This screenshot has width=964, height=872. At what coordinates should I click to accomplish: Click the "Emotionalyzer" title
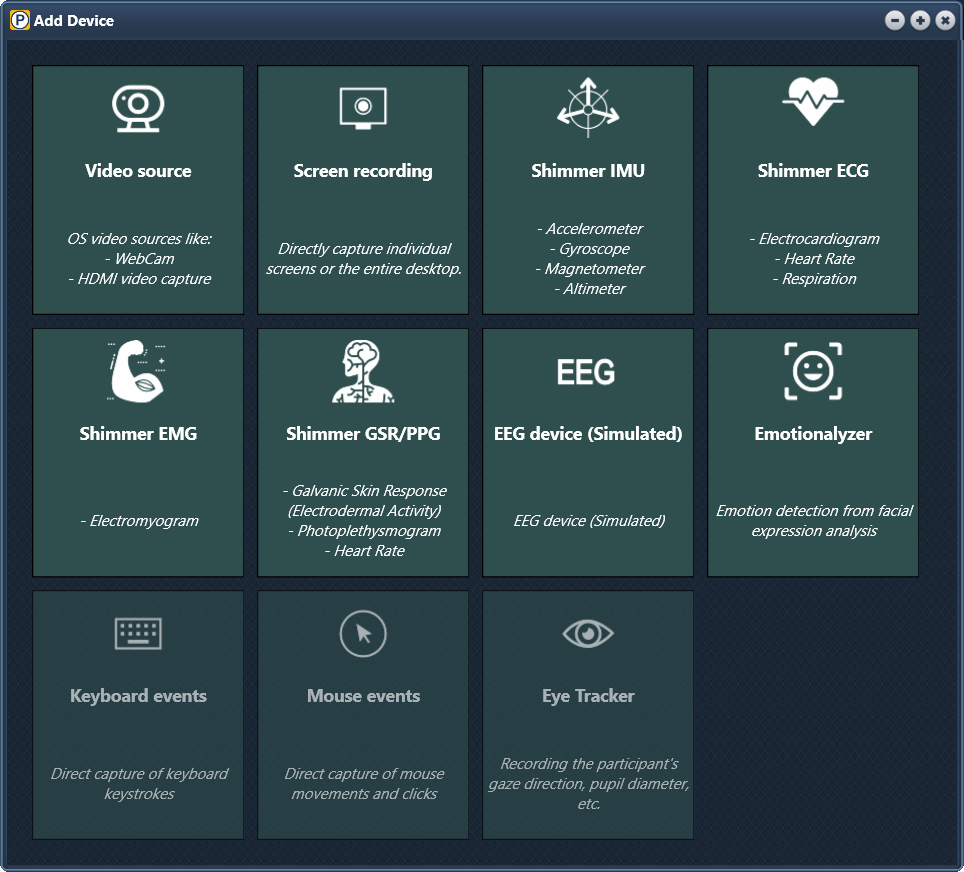click(x=813, y=434)
